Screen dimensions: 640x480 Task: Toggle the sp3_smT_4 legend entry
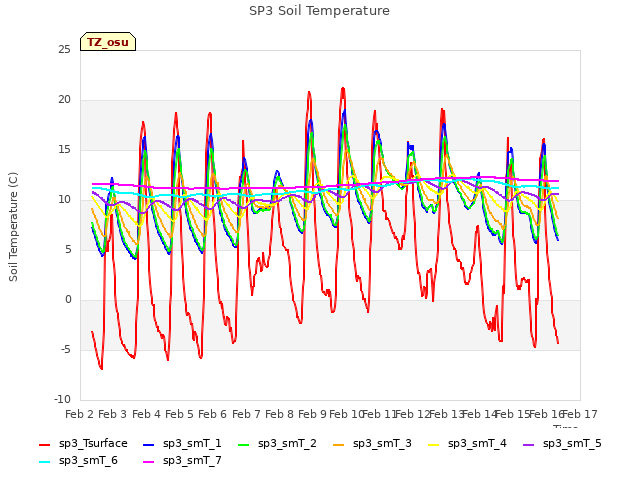(467, 444)
